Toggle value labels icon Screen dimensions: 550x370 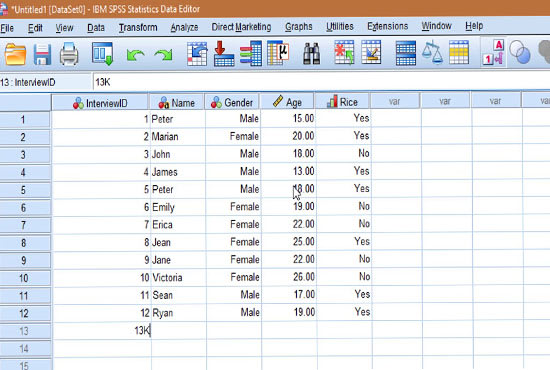tap(493, 52)
